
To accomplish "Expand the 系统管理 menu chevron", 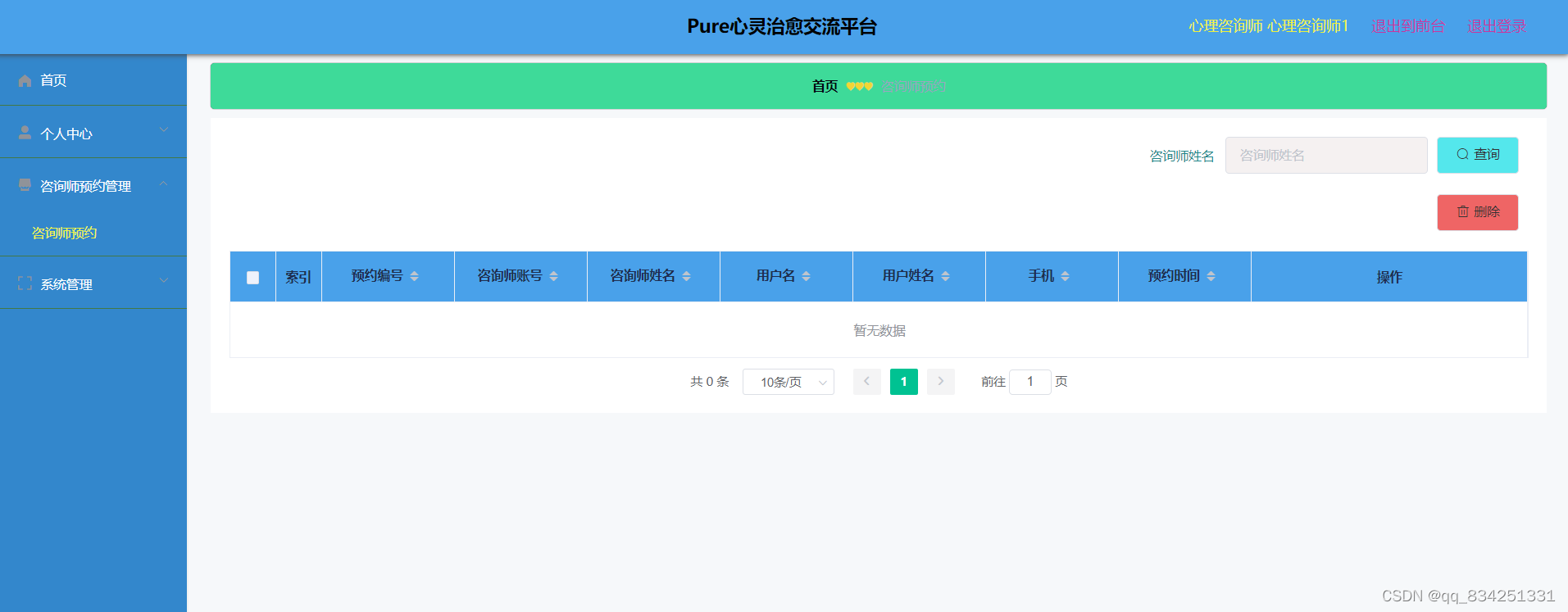I will [x=164, y=280].
